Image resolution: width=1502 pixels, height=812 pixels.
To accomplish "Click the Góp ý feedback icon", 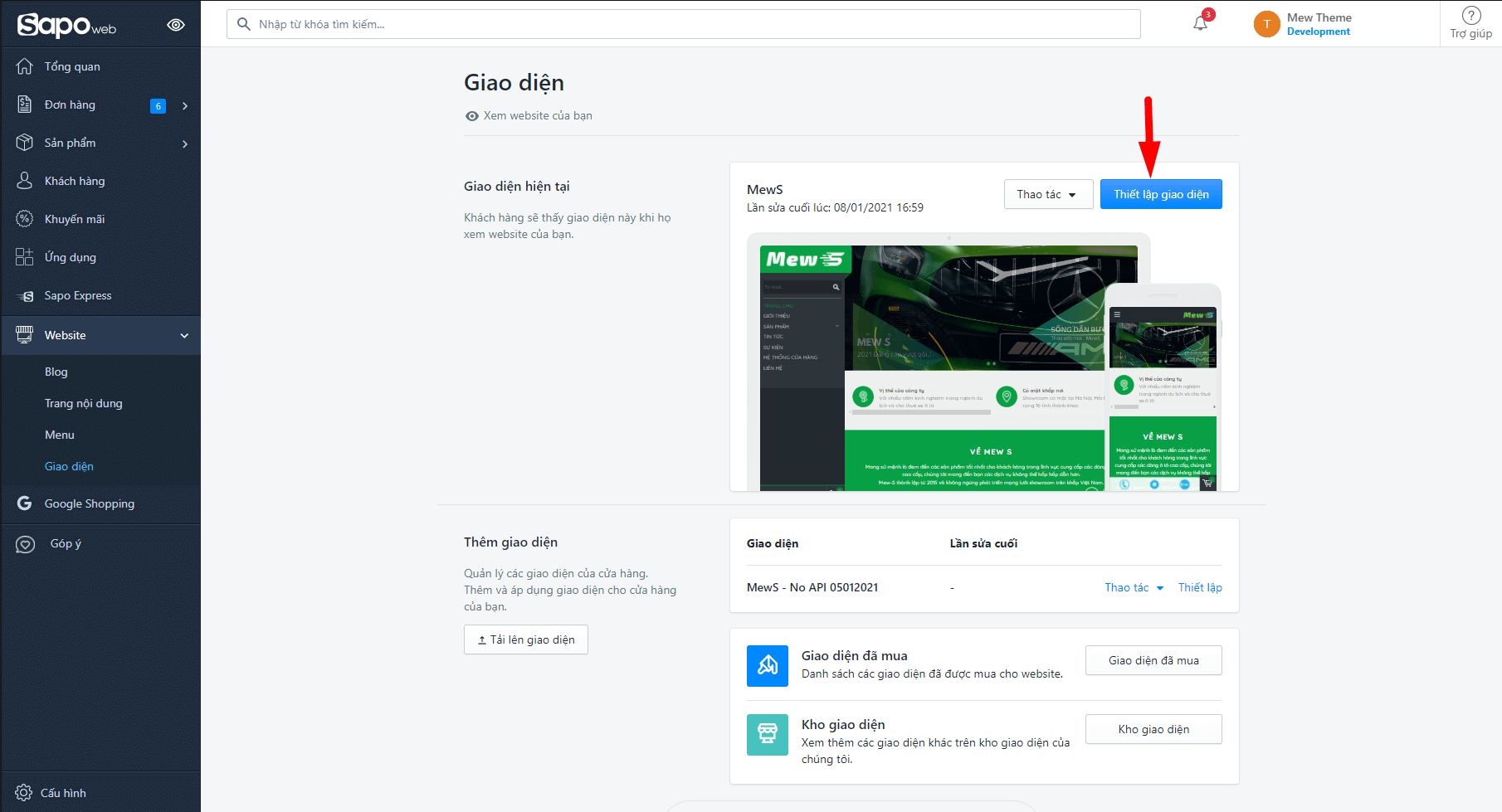I will tap(25, 544).
